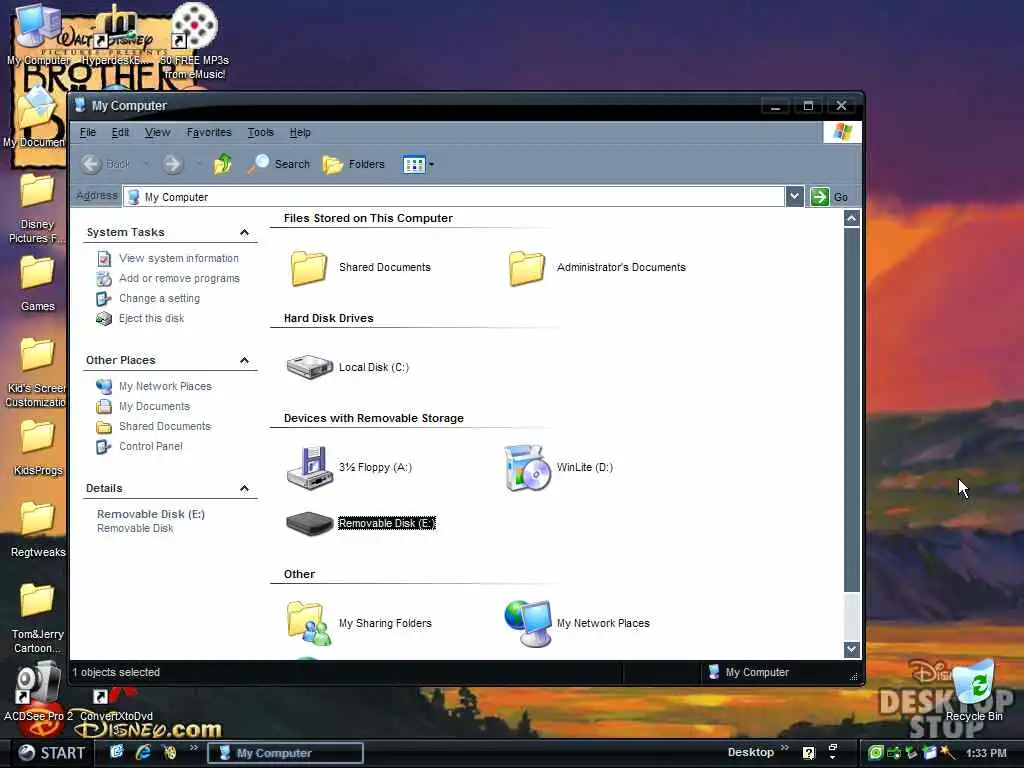1024x768 pixels.
Task: Open the Tools menu
Action: coord(261,133)
